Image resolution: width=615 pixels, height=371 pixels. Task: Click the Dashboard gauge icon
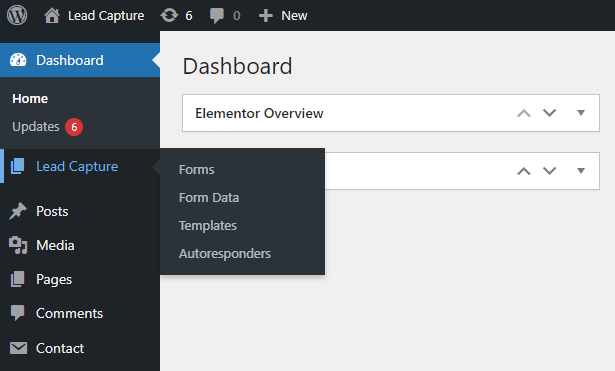(x=18, y=60)
